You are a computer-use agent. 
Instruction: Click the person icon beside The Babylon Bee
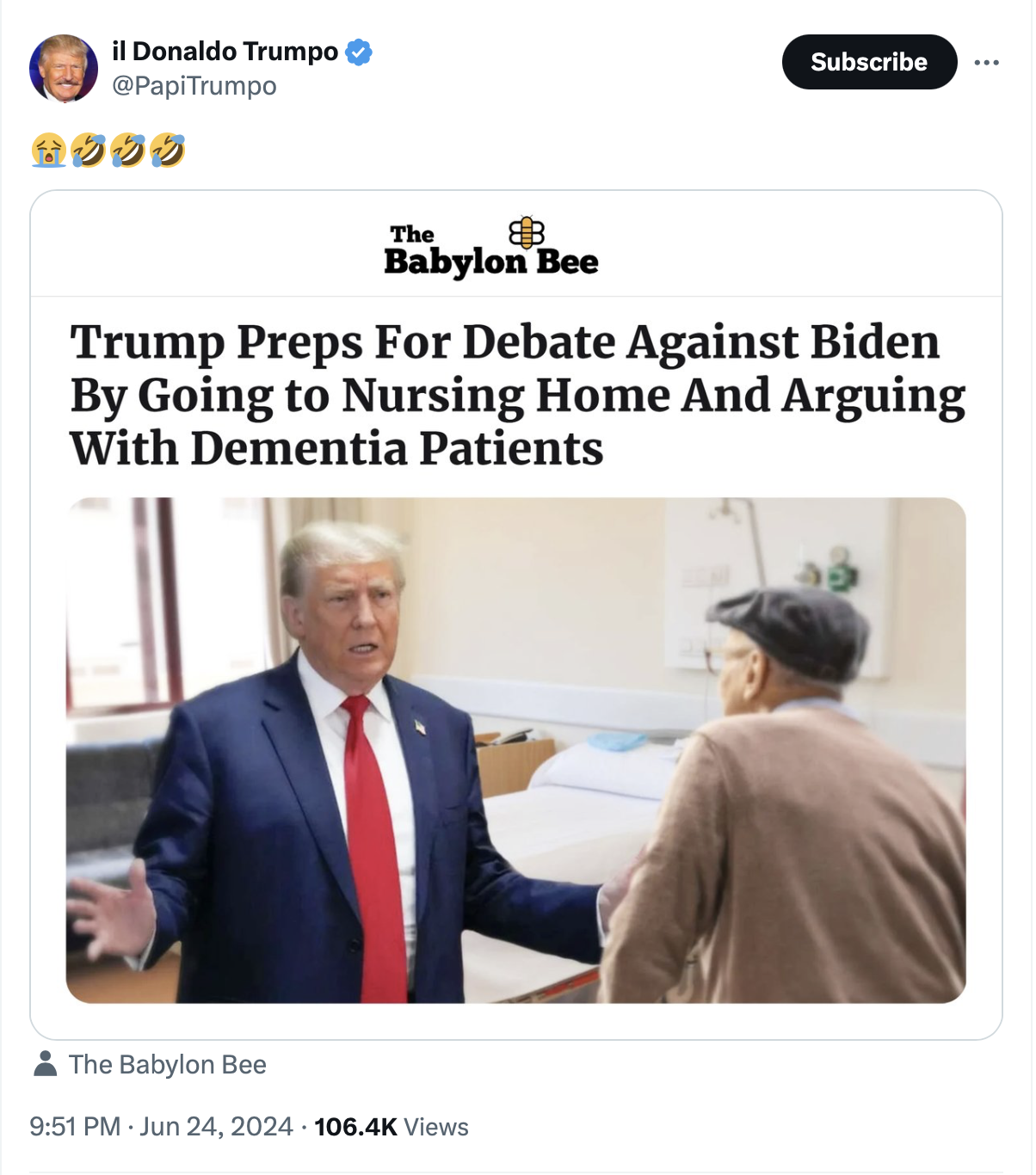(x=45, y=1064)
